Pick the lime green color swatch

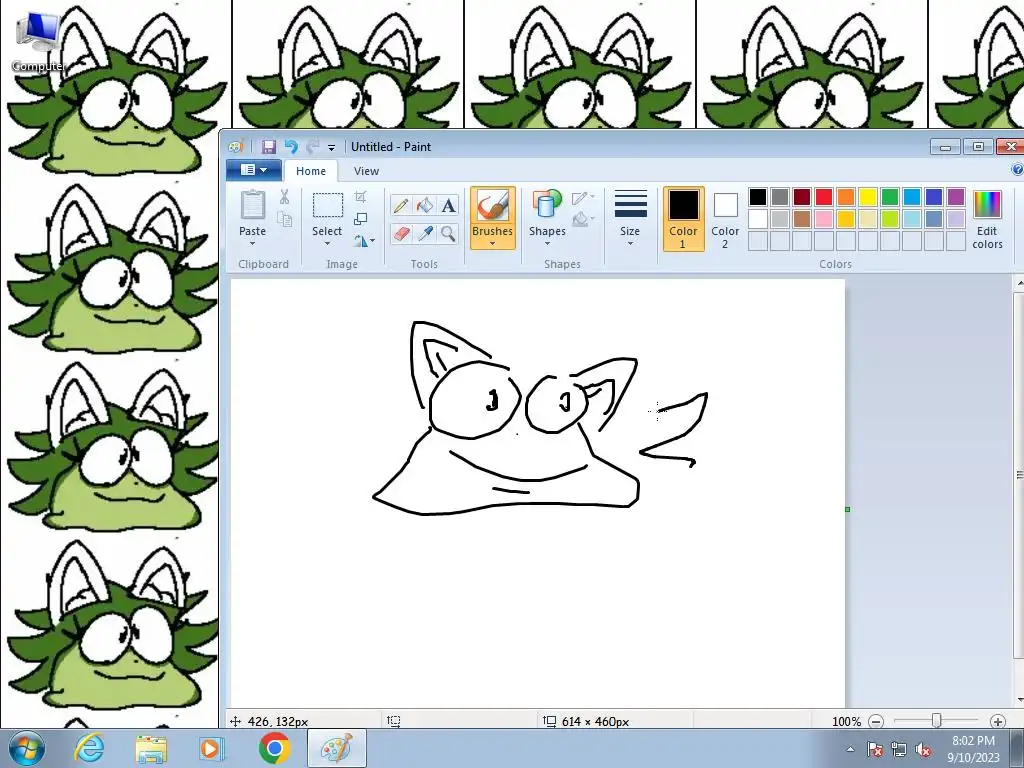[889, 219]
